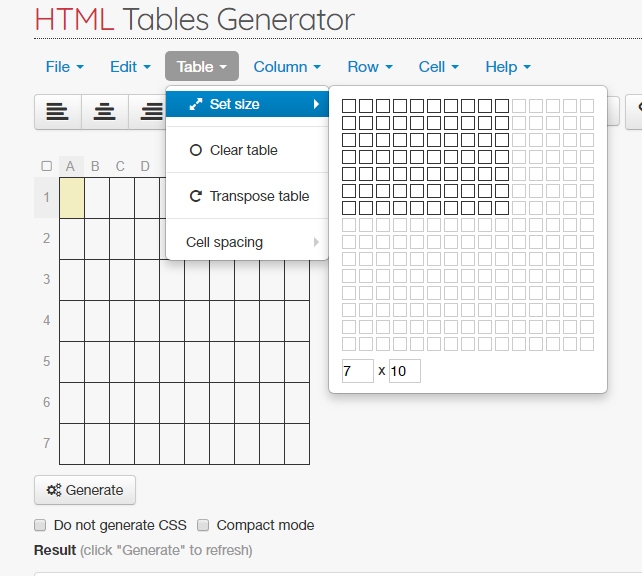Select column header D

pos(145,166)
